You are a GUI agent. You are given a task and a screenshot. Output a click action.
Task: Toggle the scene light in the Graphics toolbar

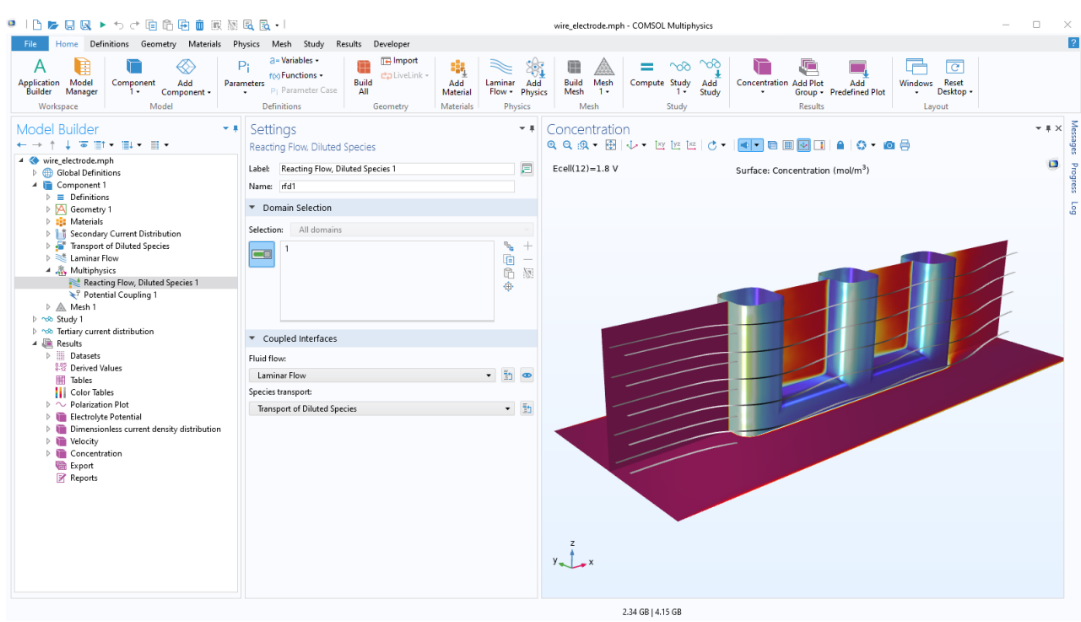[x=745, y=146]
